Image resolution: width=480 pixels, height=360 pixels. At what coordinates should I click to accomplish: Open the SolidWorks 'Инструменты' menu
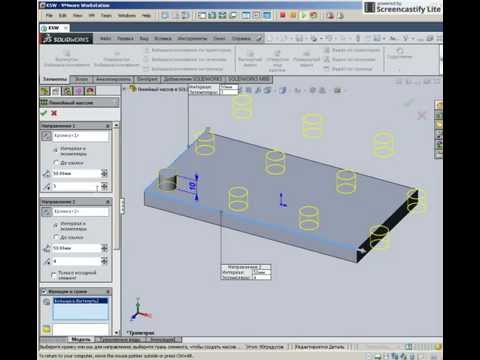point(192,39)
